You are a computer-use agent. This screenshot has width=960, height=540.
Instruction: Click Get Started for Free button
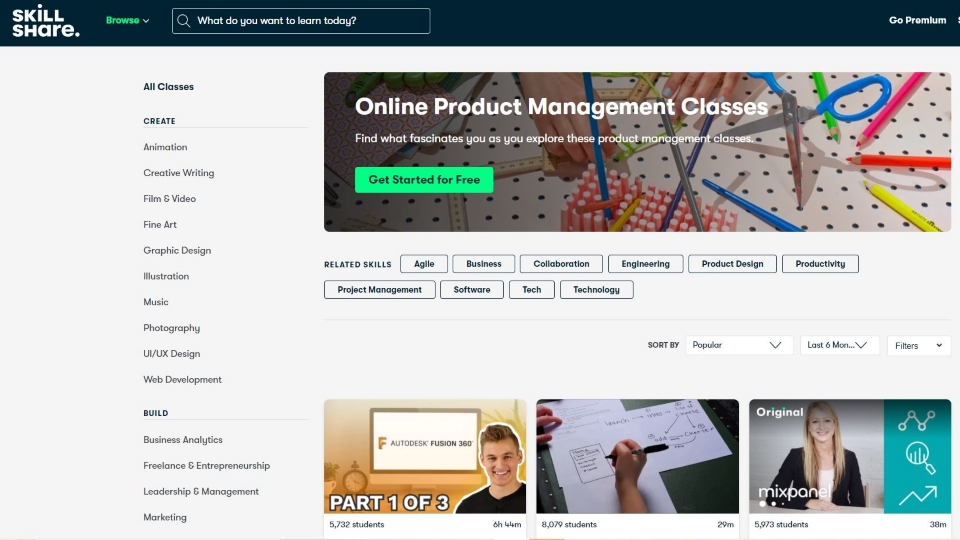click(x=424, y=180)
